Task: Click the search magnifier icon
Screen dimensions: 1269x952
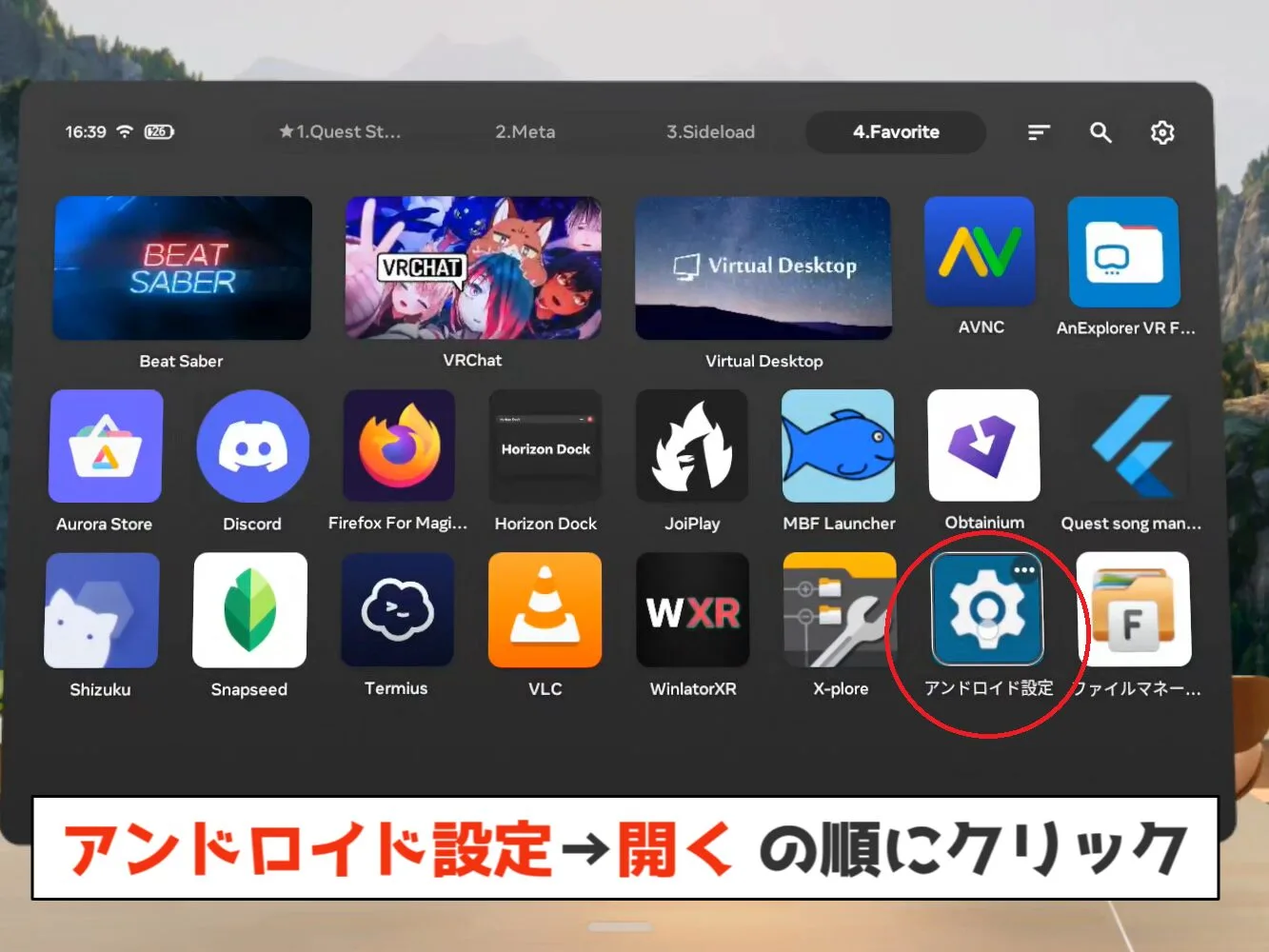Action: [1100, 132]
